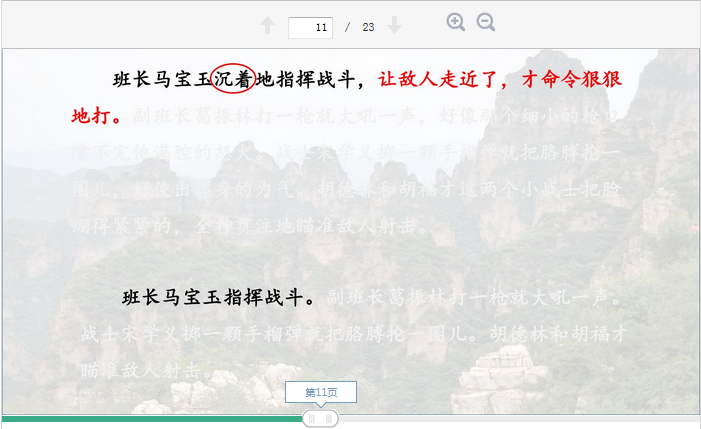This screenshot has height=429, width=701.
Task: Select the bold sentence 班长马宝玉指挥战斗。
Action: 219,297
